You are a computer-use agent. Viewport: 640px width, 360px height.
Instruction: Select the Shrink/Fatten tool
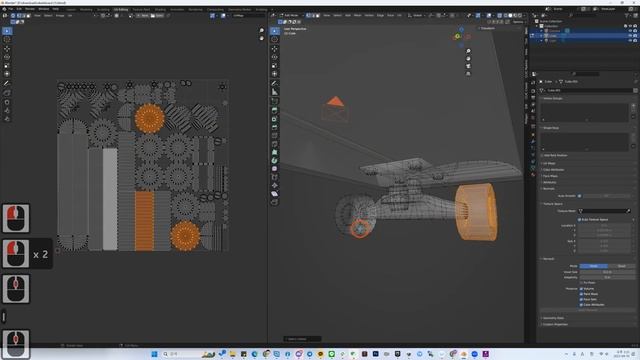coord(275,185)
